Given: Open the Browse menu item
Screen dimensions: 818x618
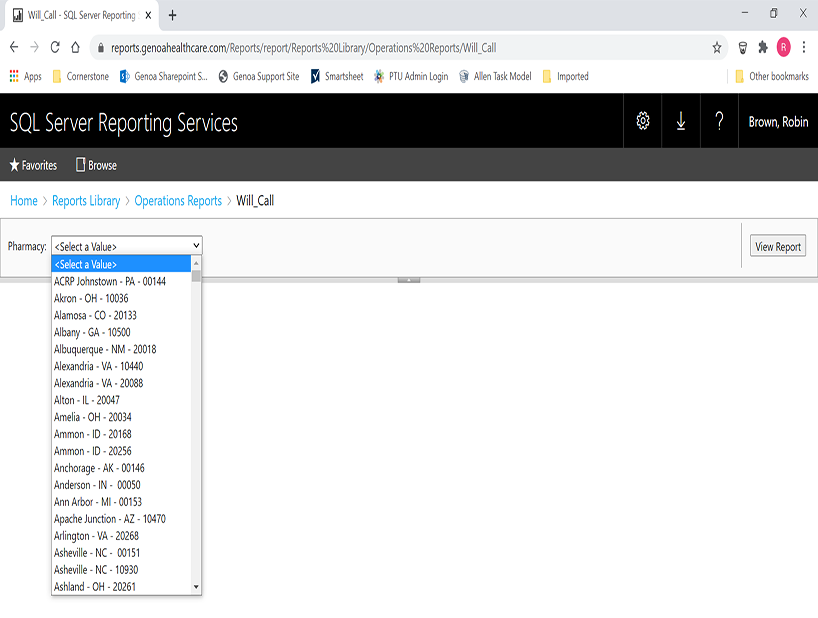Looking at the screenshot, I should pos(96,165).
